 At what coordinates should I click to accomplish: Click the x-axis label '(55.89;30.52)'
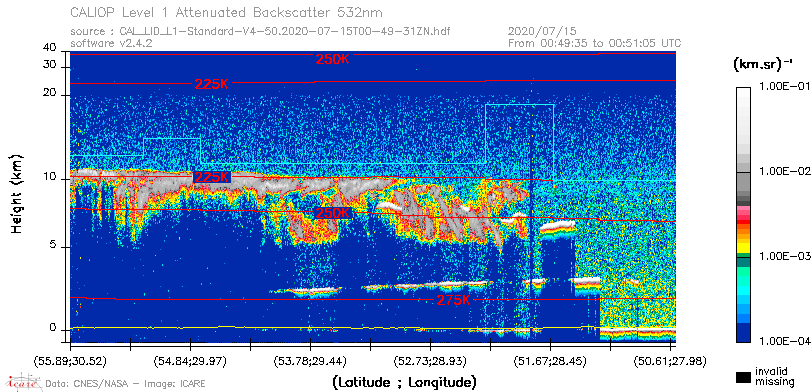[70, 361]
